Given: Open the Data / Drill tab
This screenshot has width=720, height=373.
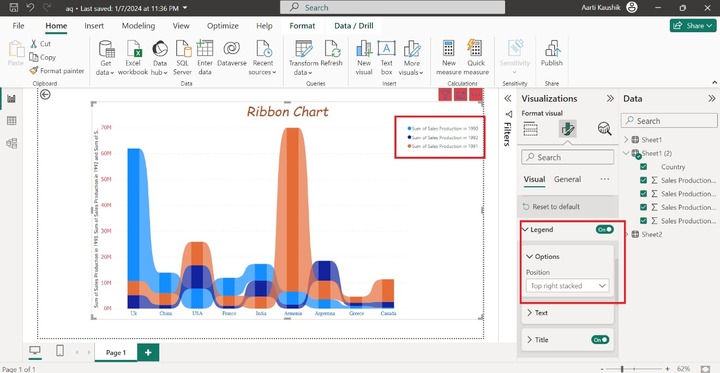Looking at the screenshot, I should pyautogui.click(x=354, y=26).
